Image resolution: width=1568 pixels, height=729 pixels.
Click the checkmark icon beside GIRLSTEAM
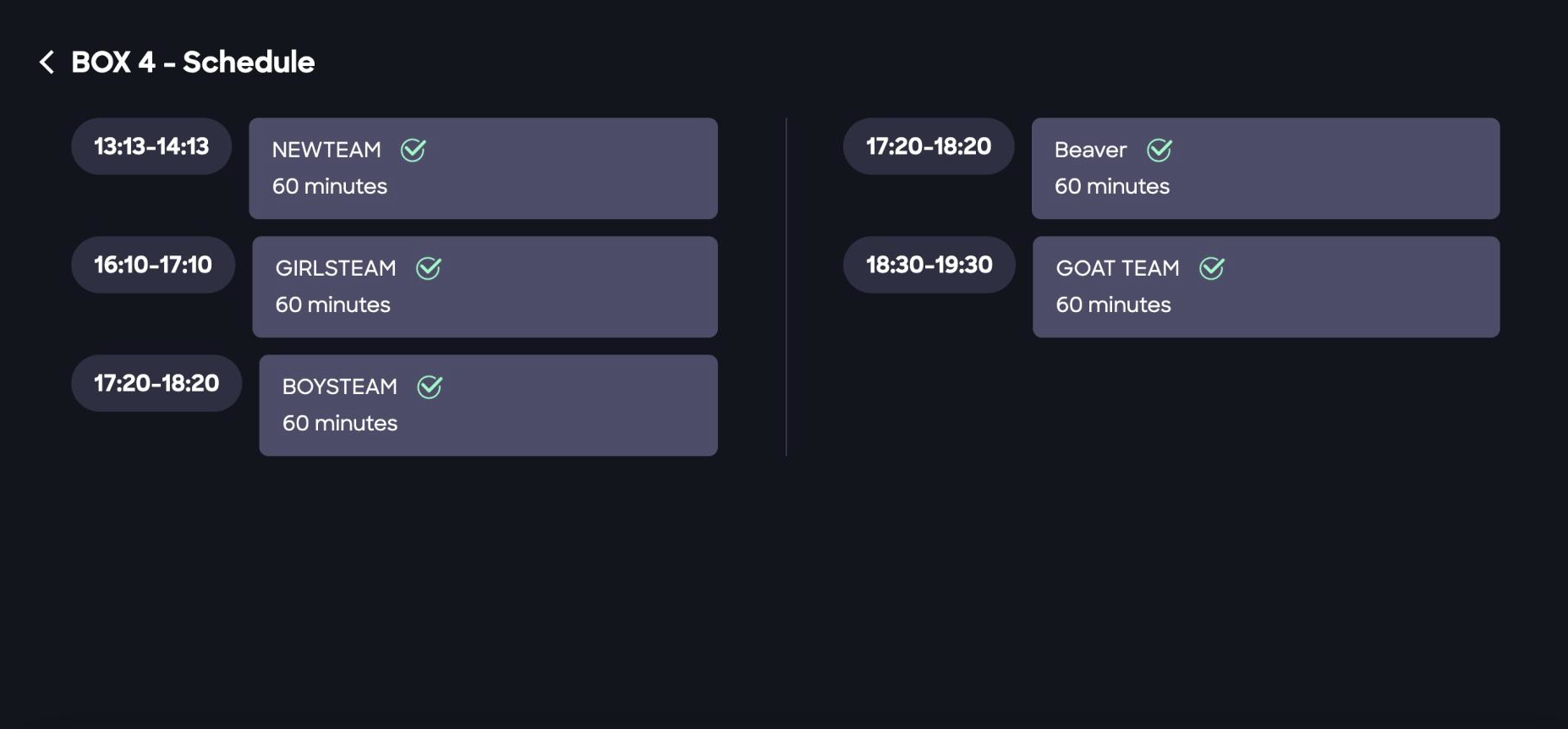429,268
